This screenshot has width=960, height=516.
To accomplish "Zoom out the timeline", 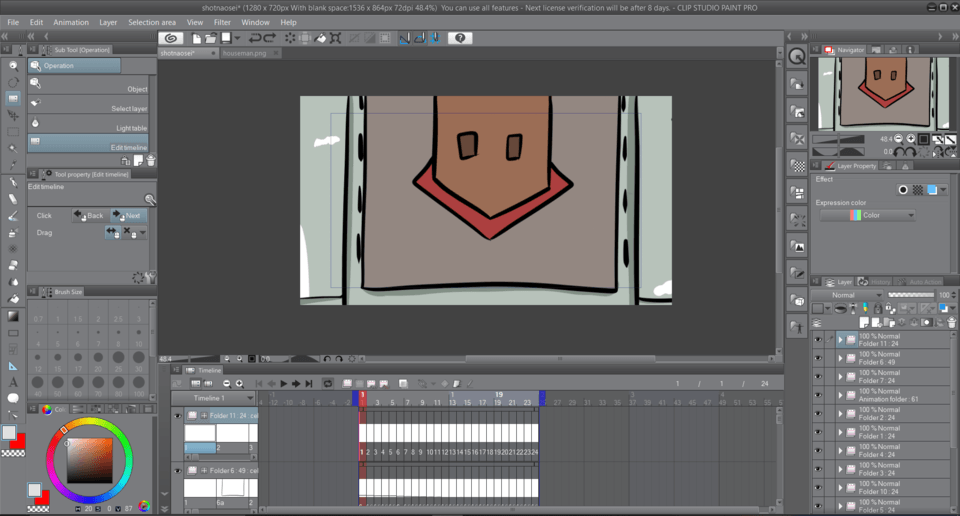I will click(x=227, y=384).
